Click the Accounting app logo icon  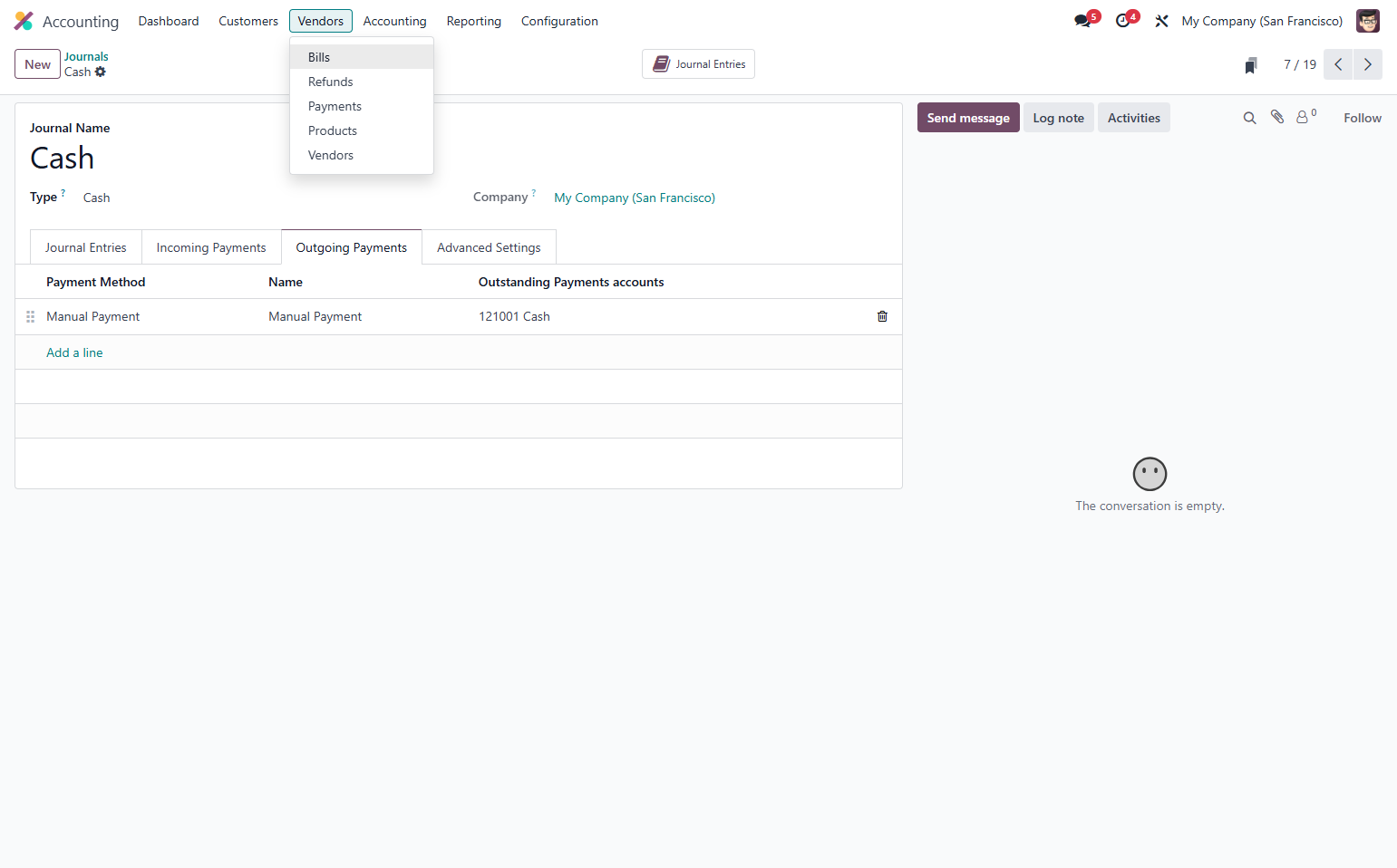click(x=24, y=21)
